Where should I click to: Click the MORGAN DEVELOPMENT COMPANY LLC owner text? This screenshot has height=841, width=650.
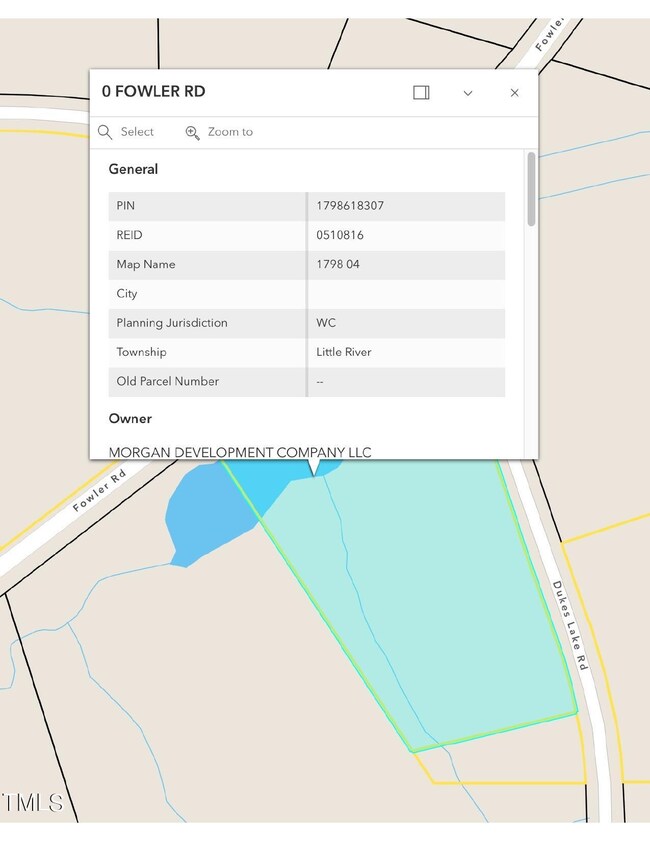(240, 452)
